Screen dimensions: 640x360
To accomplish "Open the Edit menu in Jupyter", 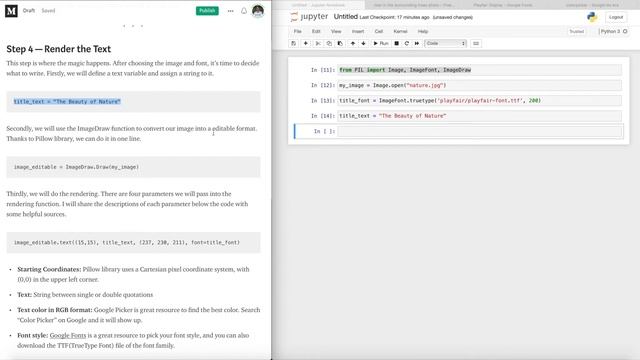I will [316, 31].
